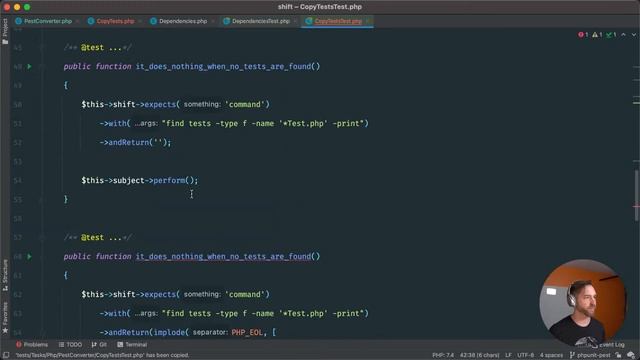Collapse the first function body at its closing brace
Image resolution: width=640 pixels, height=360 pixels.
click(x=42, y=199)
